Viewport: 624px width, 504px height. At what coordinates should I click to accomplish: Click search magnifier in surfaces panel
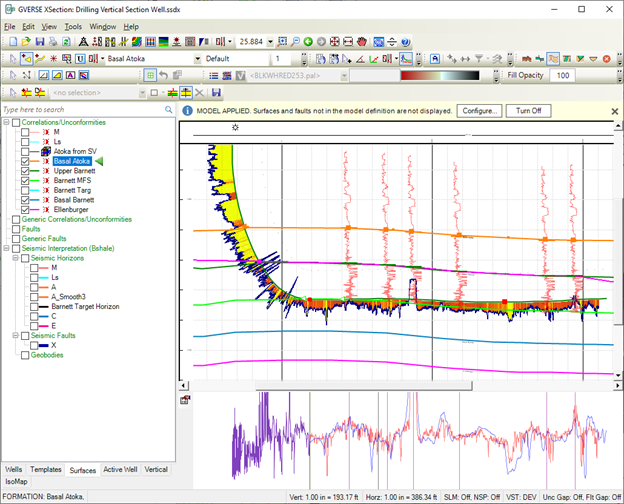[169, 109]
